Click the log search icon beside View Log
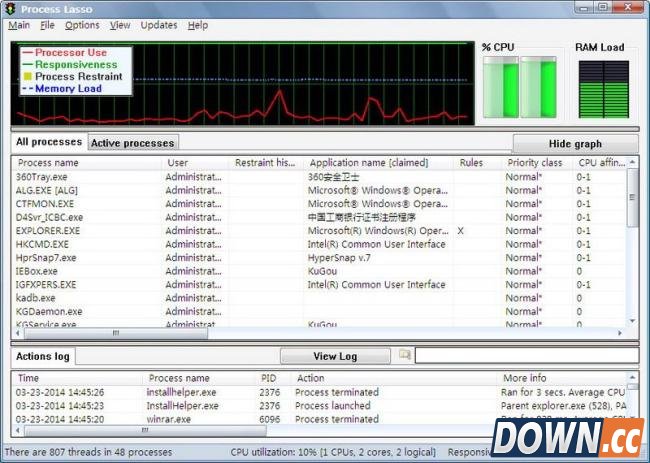Viewport: 650px width, 463px height. click(x=404, y=355)
